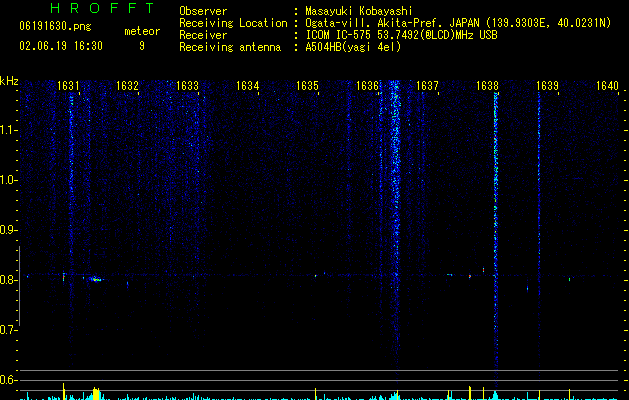Click the Receiver label
This screenshot has height=400, width=629.
tap(203, 35)
